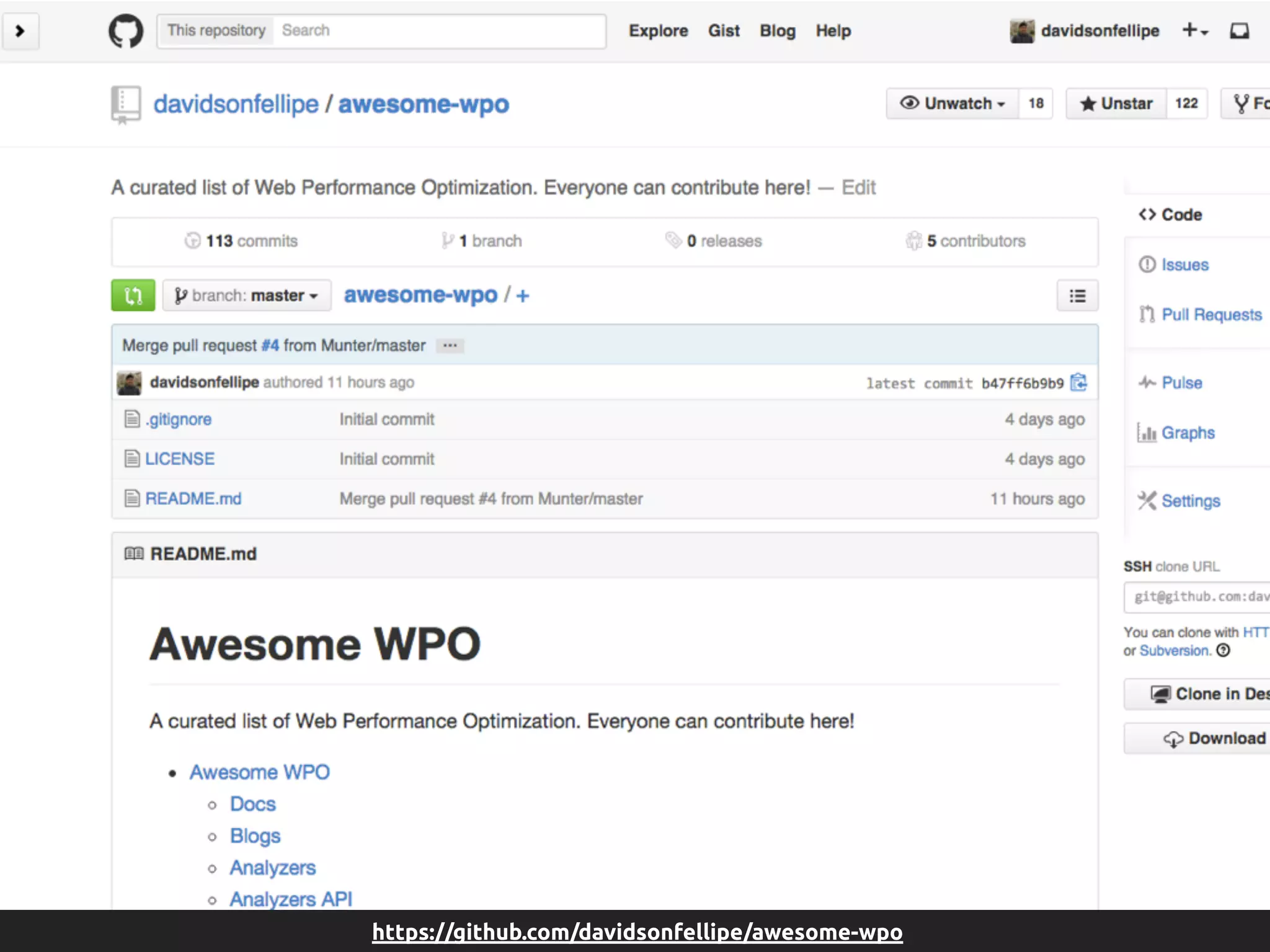1270x952 pixels.
Task: Edit the repository description
Action: [x=858, y=187]
